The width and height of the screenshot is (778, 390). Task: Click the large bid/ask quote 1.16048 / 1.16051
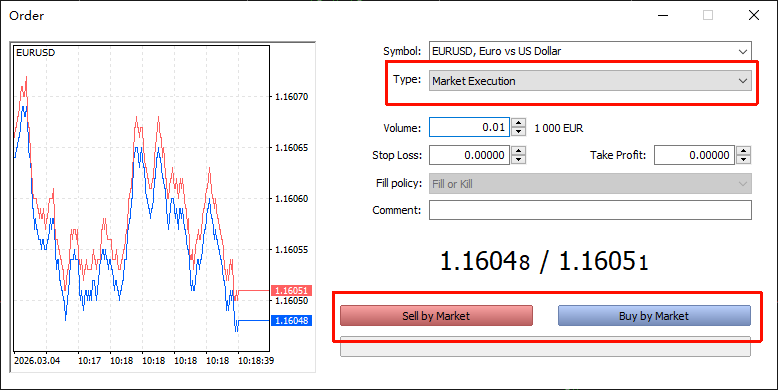click(544, 261)
